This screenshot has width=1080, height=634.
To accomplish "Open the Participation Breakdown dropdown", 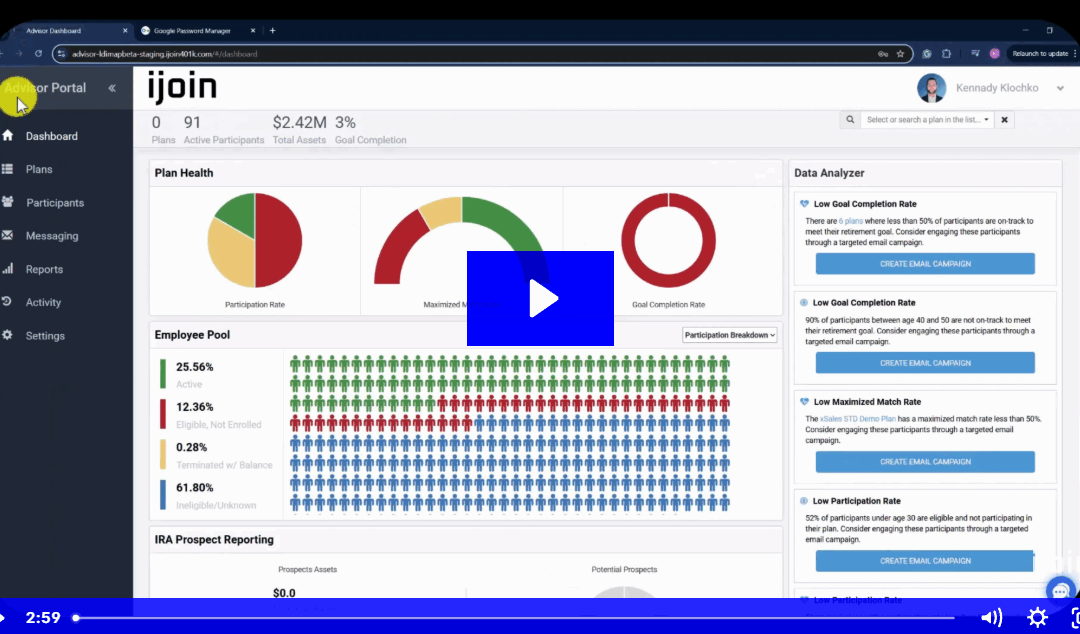I will point(729,335).
